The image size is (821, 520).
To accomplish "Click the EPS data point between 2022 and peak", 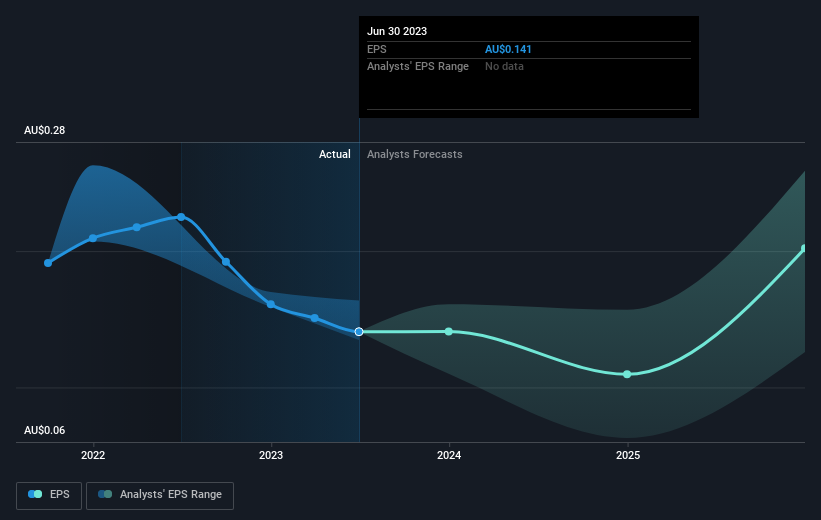I will [x=137, y=227].
